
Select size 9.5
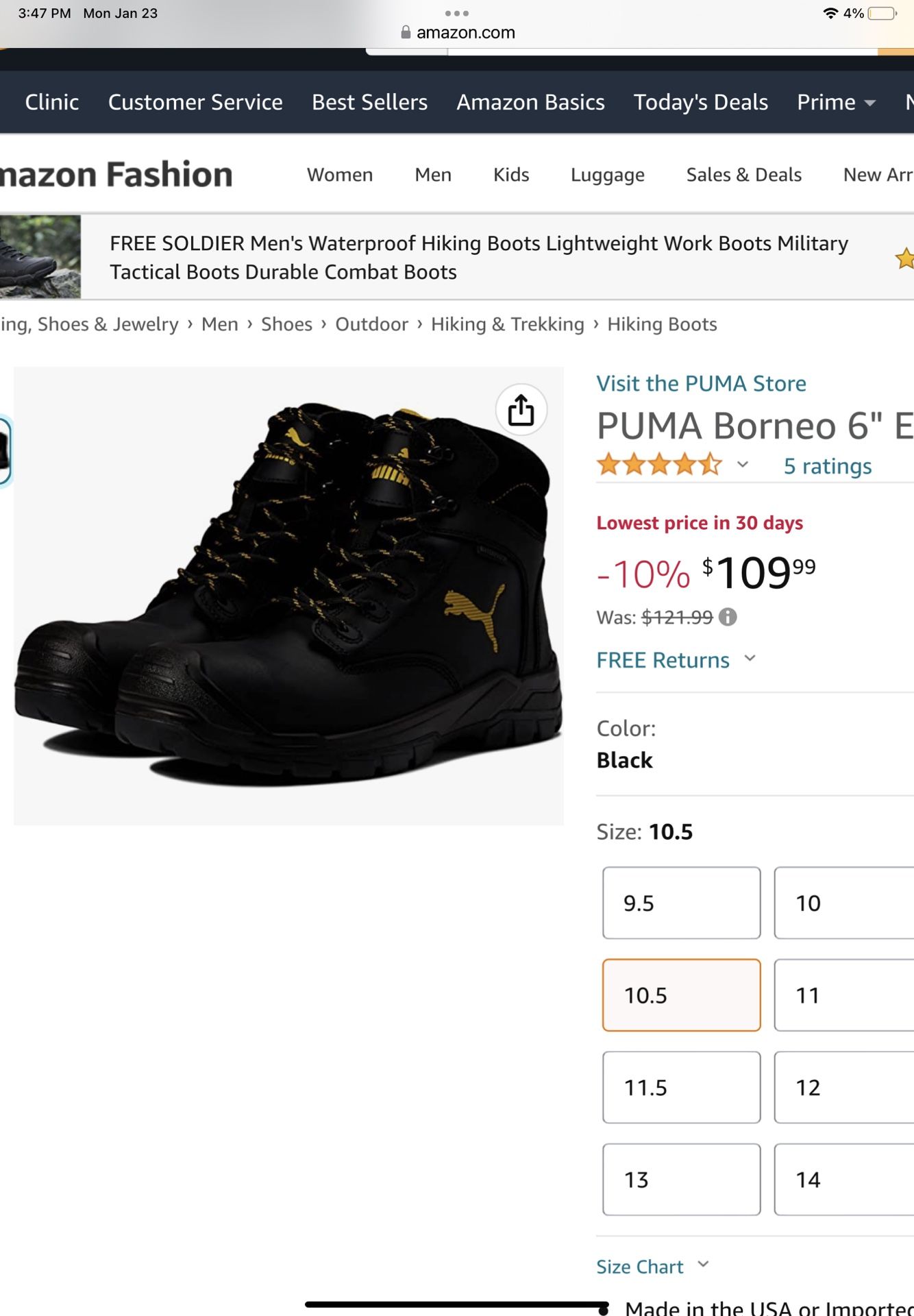pos(680,903)
